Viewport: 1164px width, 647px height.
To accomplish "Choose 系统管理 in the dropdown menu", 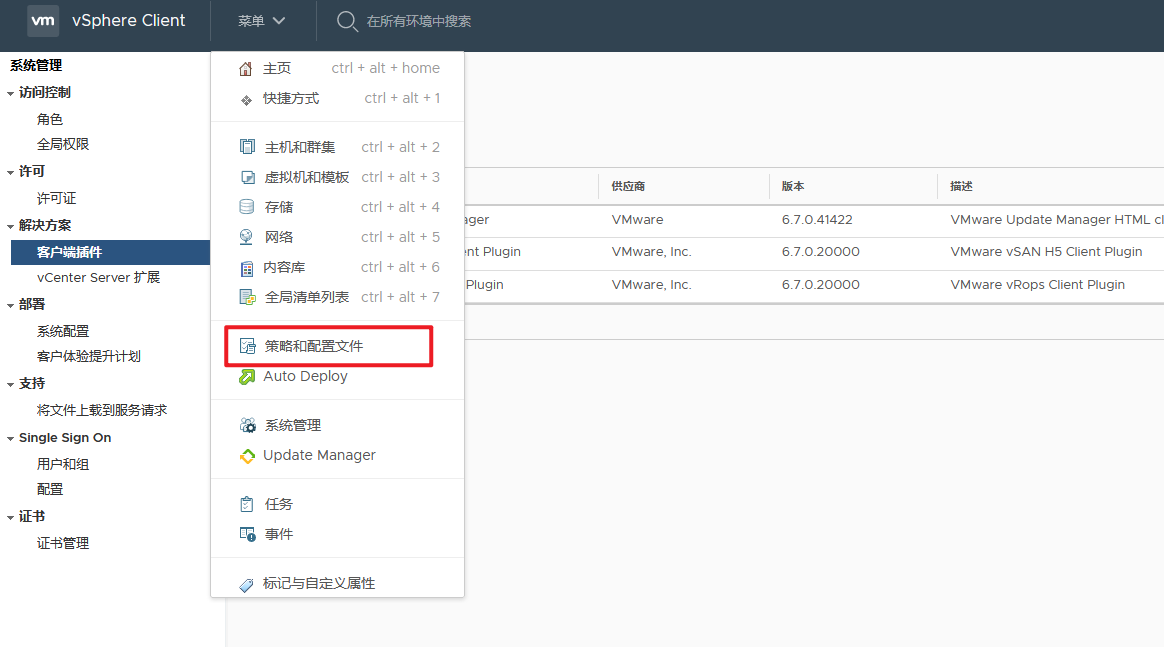I will coord(292,425).
